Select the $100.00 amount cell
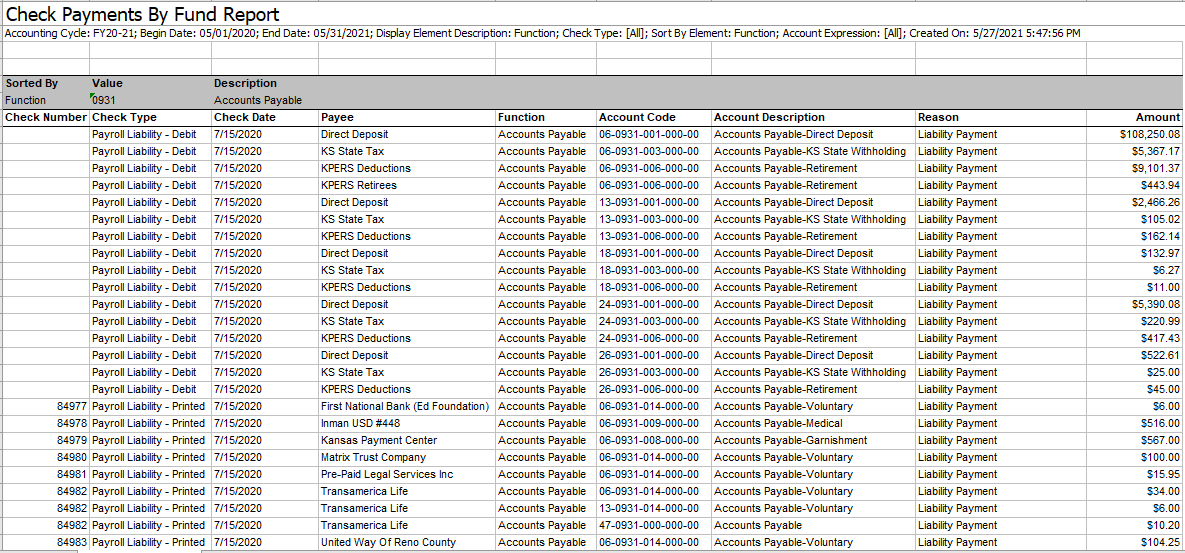 point(1134,457)
